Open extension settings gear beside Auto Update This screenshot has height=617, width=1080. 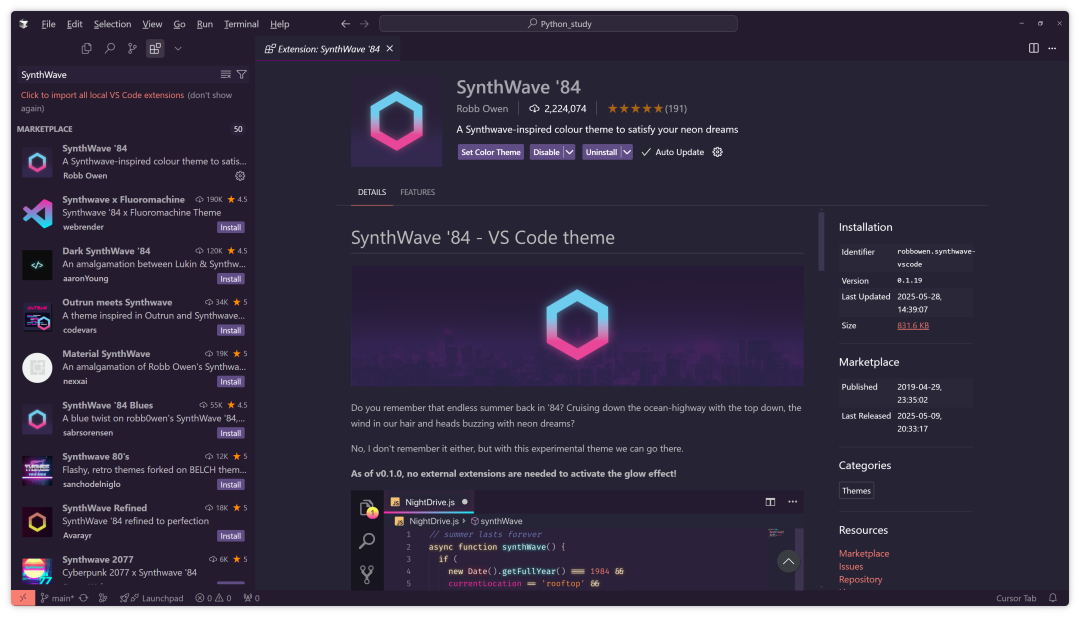717,152
